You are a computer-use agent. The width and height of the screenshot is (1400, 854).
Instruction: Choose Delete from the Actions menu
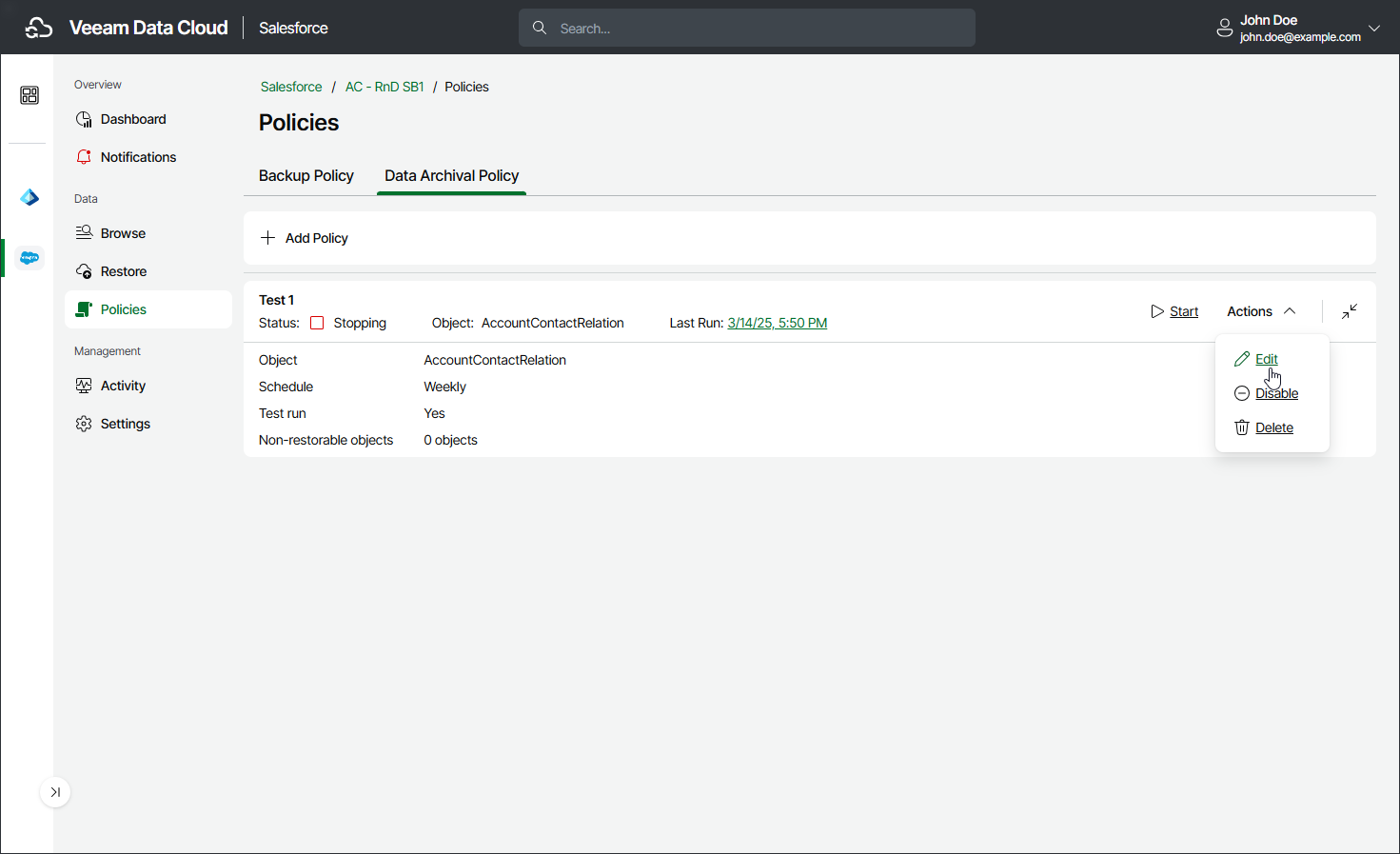[1274, 427]
